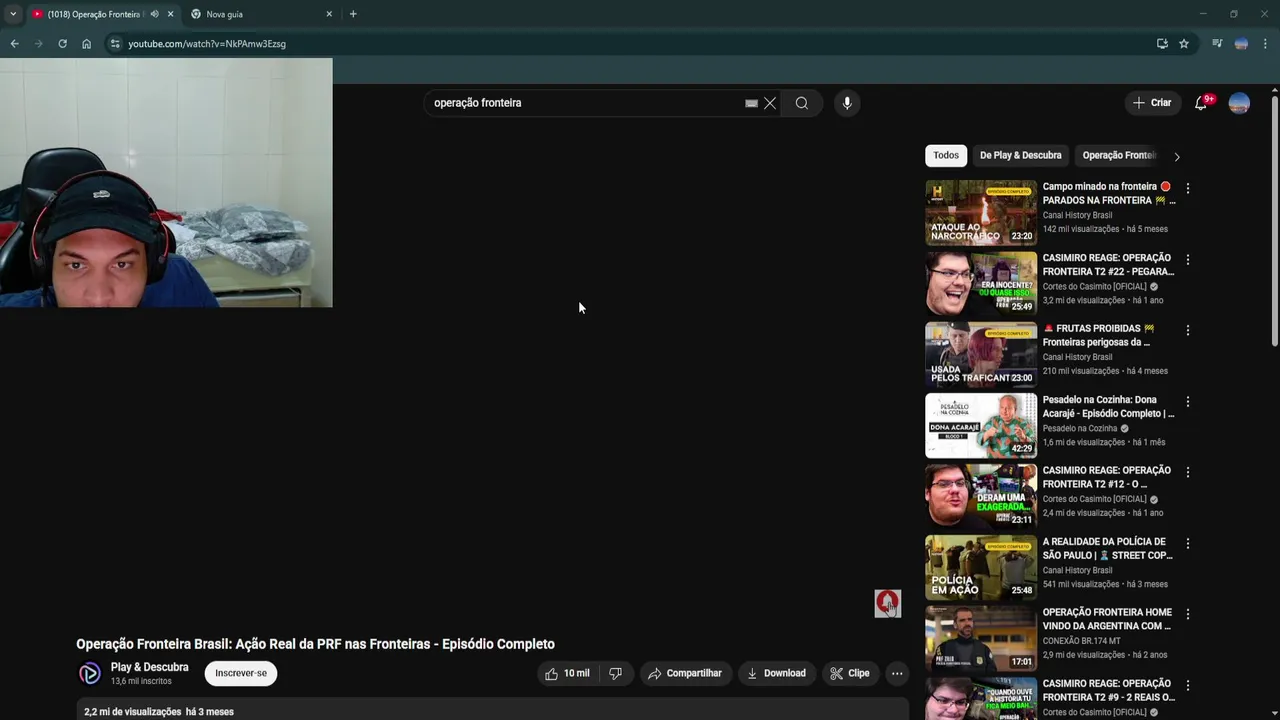The image size is (1280, 720).
Task: Open Pesadelo na Cozinha Dona Acarajé thumbnail
Action: 981,425
